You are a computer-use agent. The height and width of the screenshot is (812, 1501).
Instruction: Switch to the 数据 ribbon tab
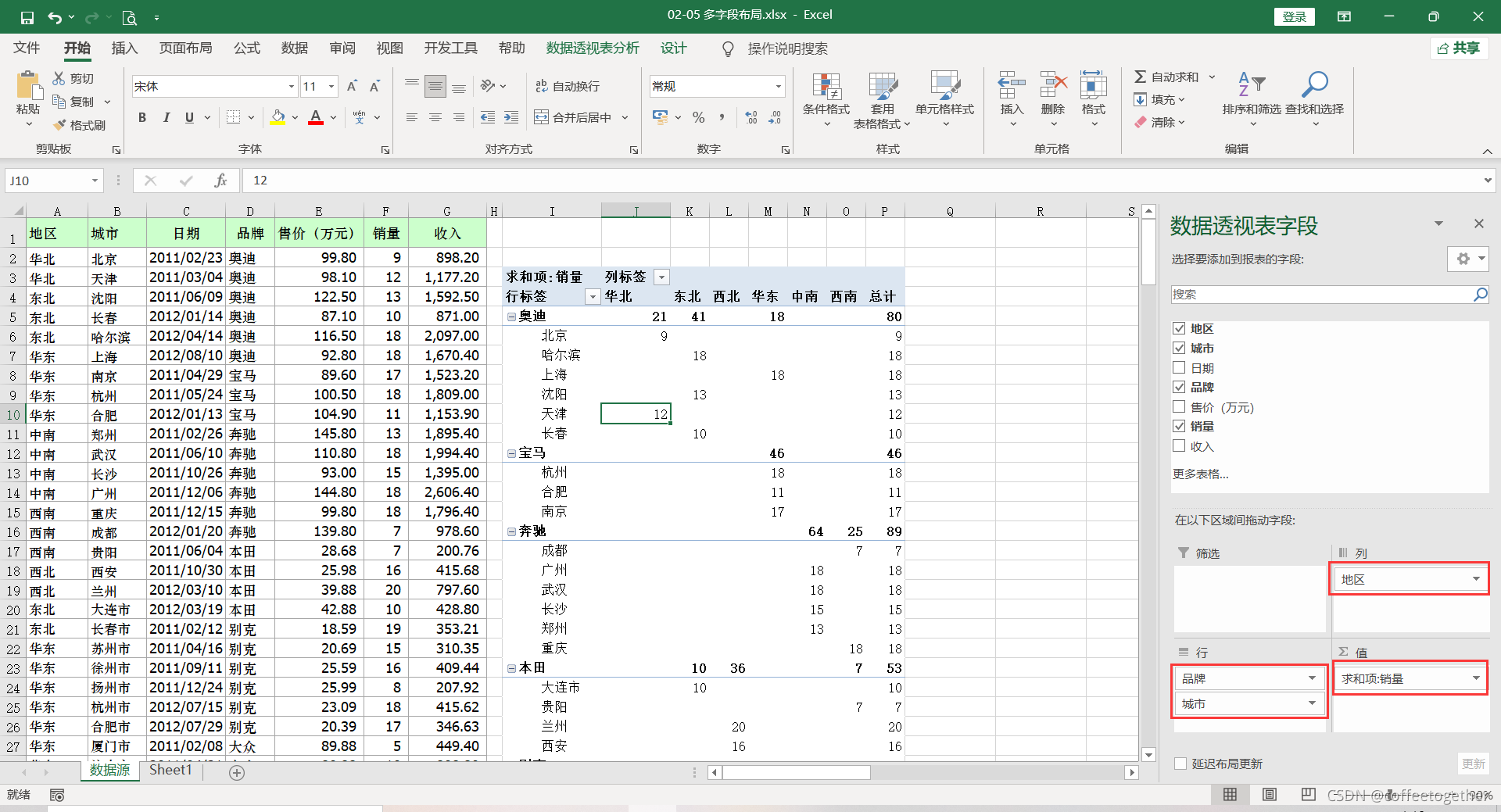(295, 48)
